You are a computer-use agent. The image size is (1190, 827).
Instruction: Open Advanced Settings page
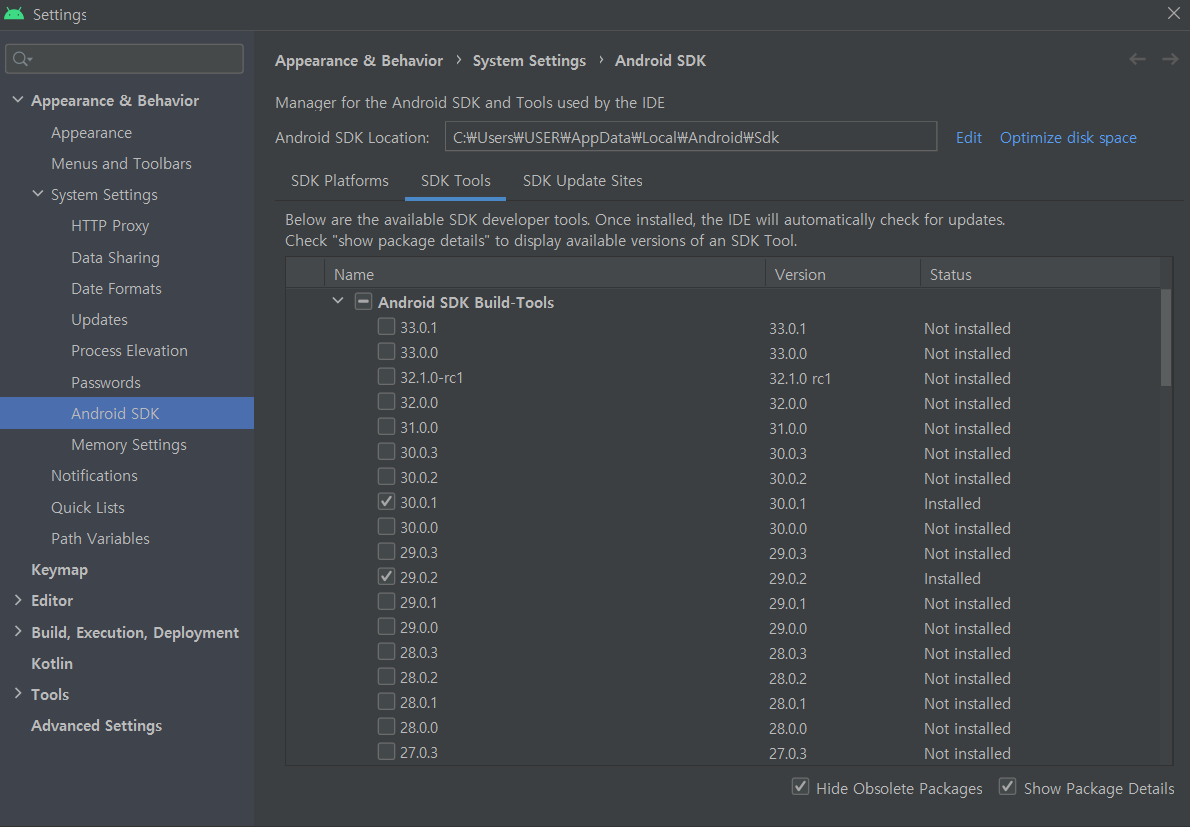click(x=96, y=725)
